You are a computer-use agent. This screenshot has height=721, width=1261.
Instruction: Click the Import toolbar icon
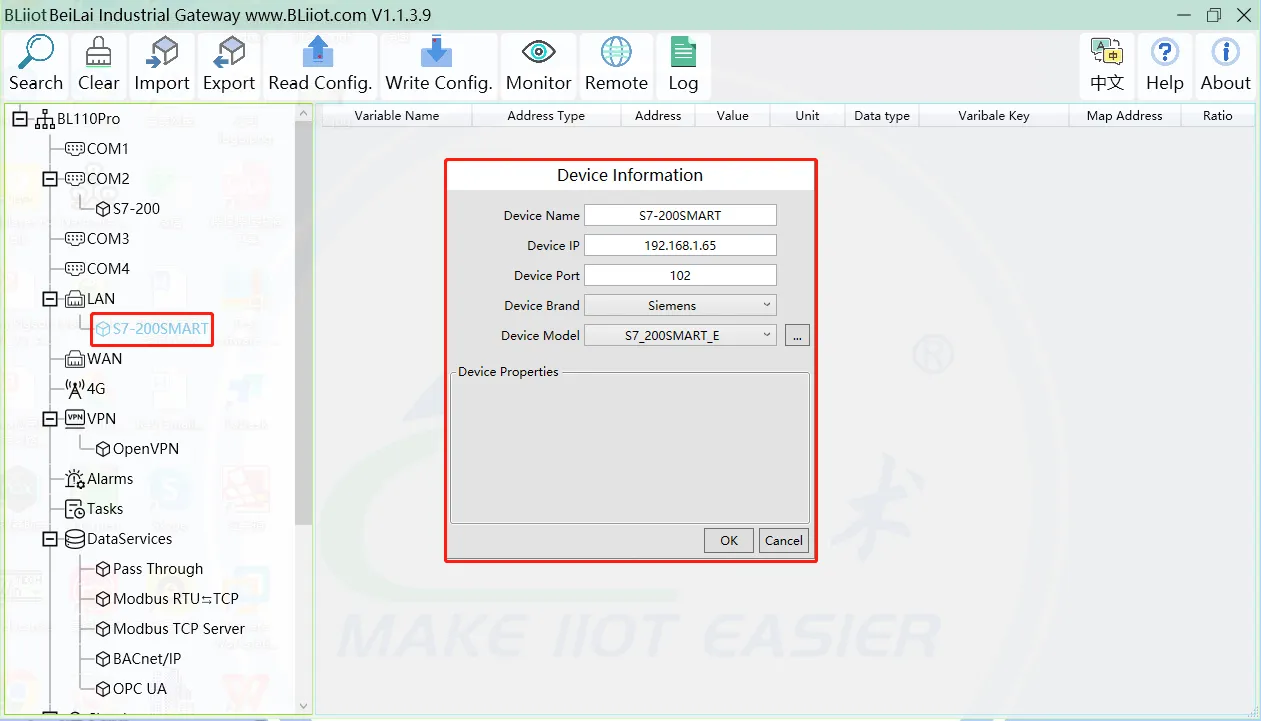coord(161,52)
